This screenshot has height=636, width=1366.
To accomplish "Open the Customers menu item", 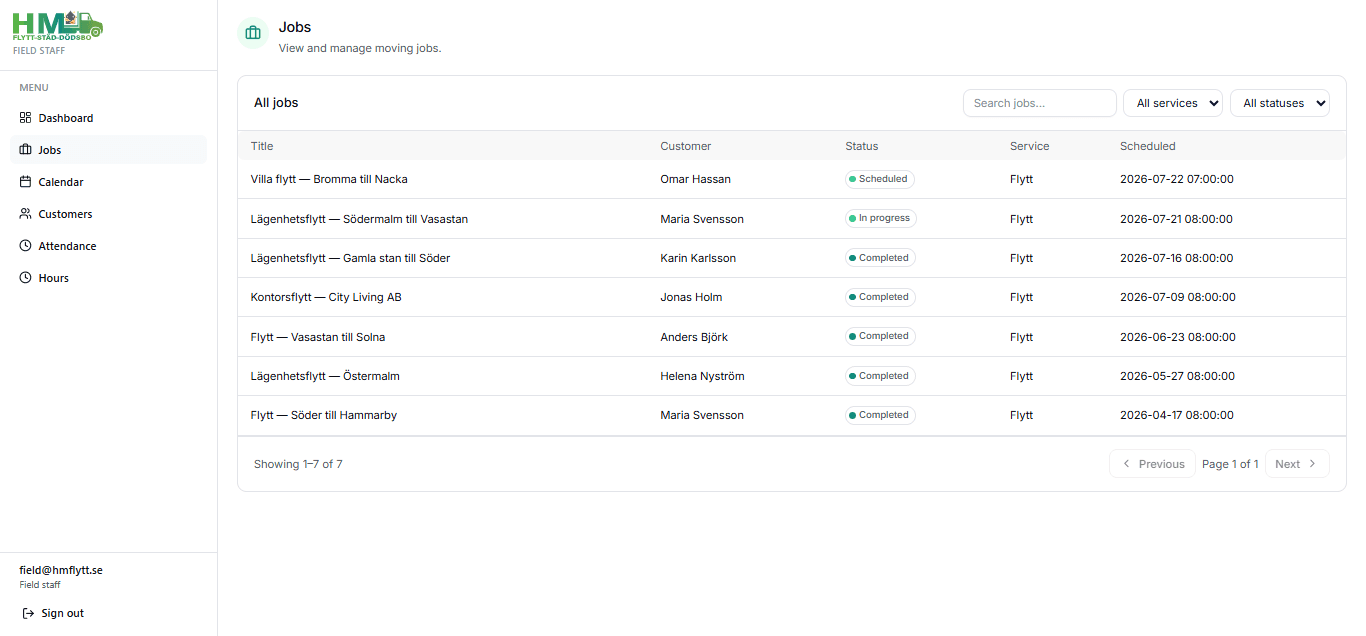I will [108, 214].
